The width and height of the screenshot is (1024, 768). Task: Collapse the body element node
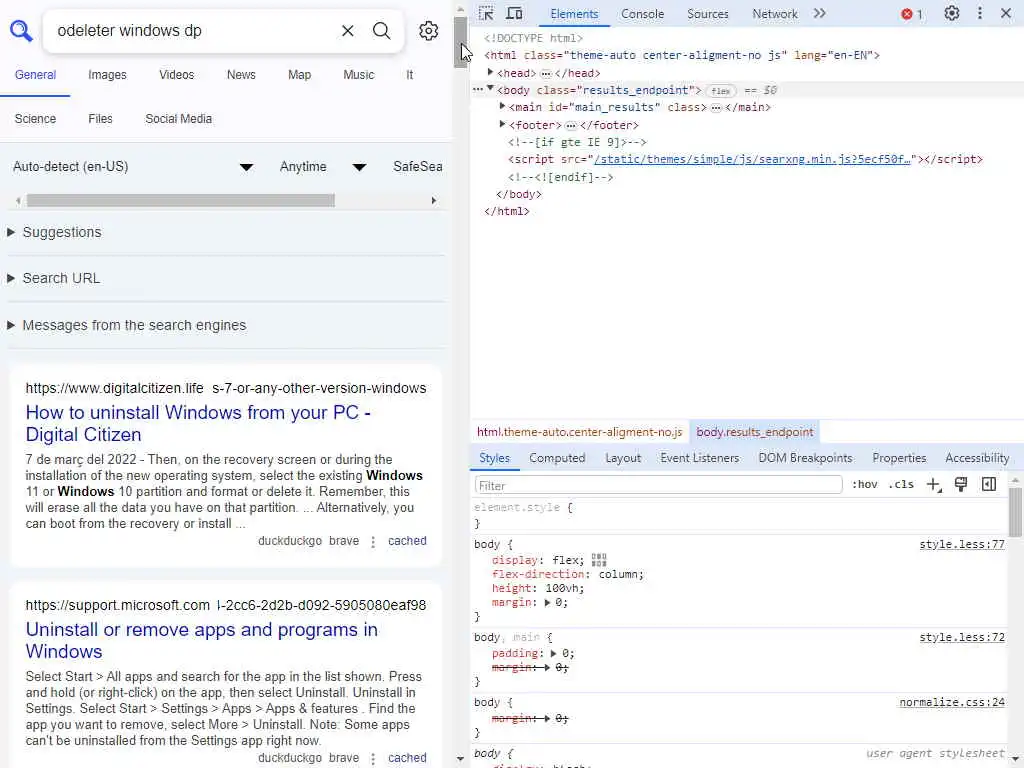[x=490, y=89]
